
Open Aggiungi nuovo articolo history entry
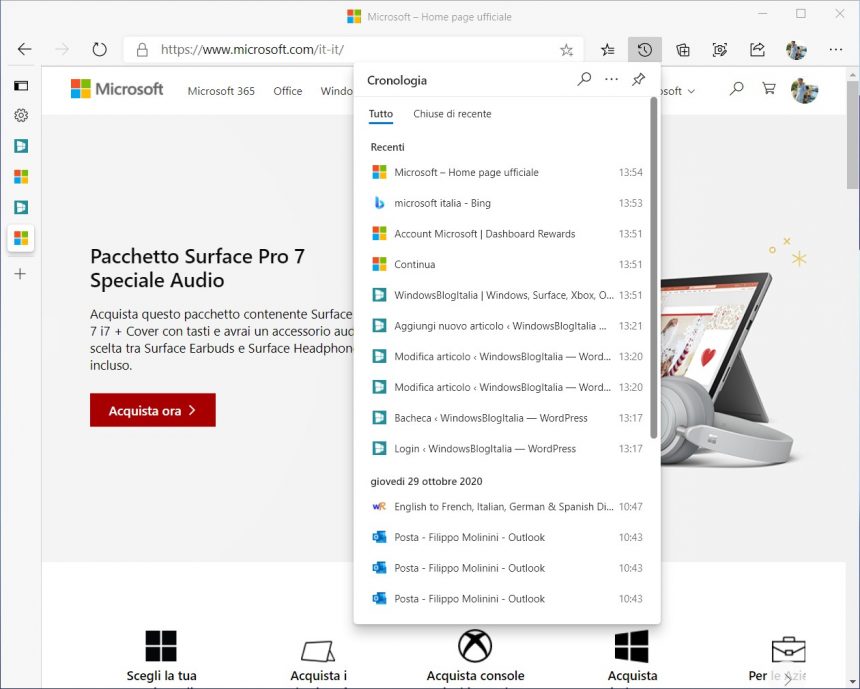click(x=507, y=326)
